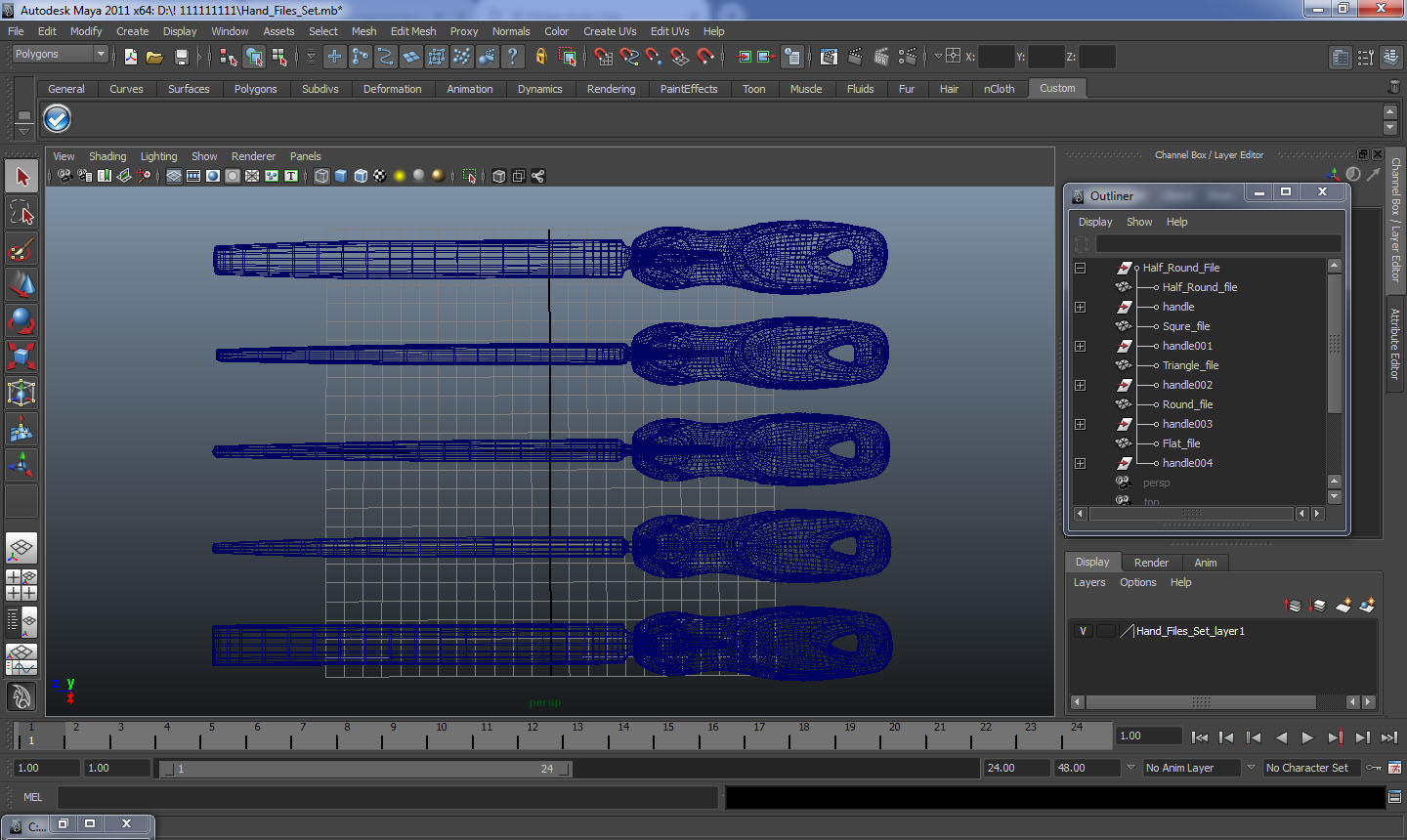Screen dimensions: 1407x840
Task: Expand the handle002 node in Outliner
Action: click(1080, 385)
